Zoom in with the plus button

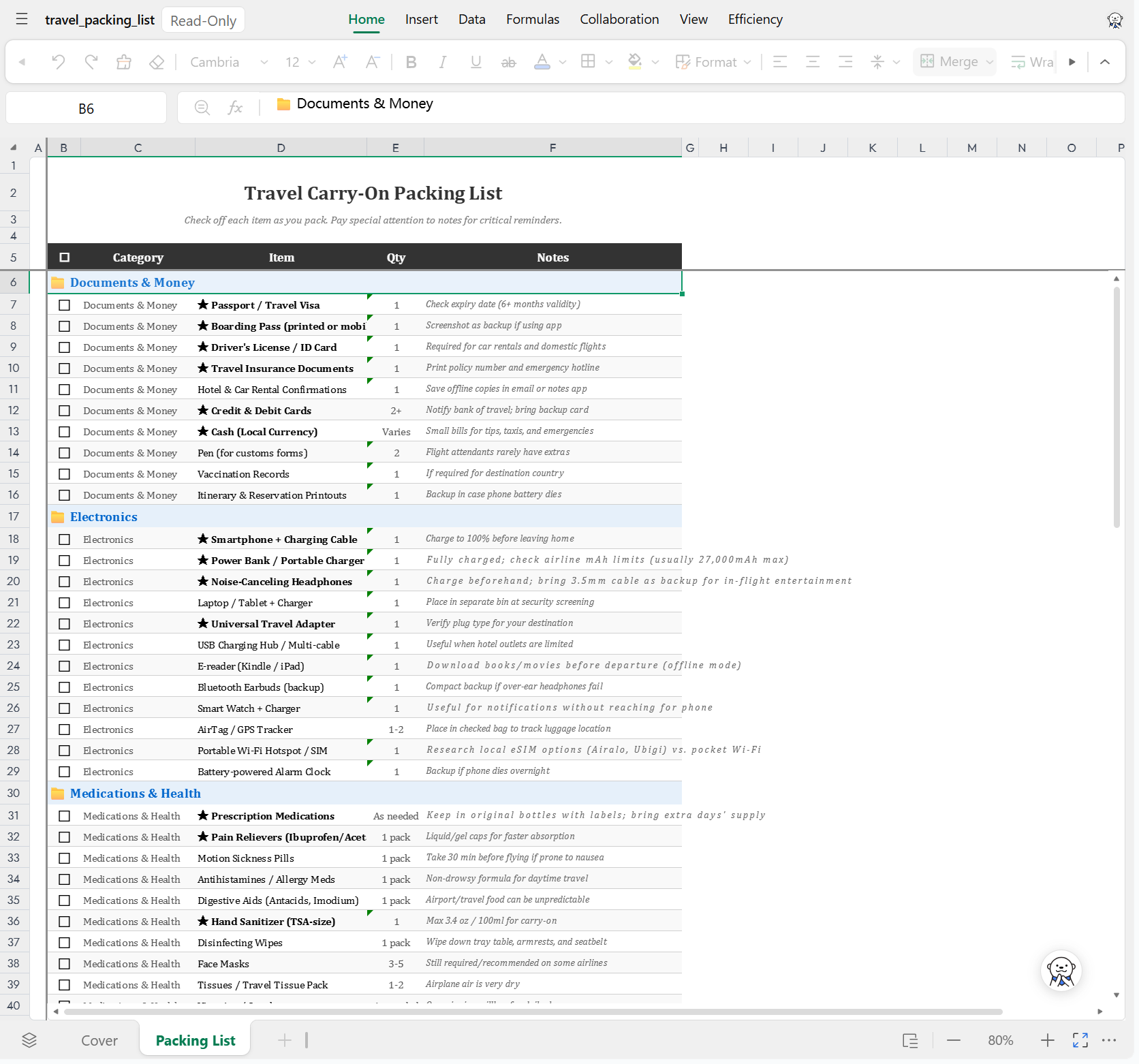[1048, 1040]
